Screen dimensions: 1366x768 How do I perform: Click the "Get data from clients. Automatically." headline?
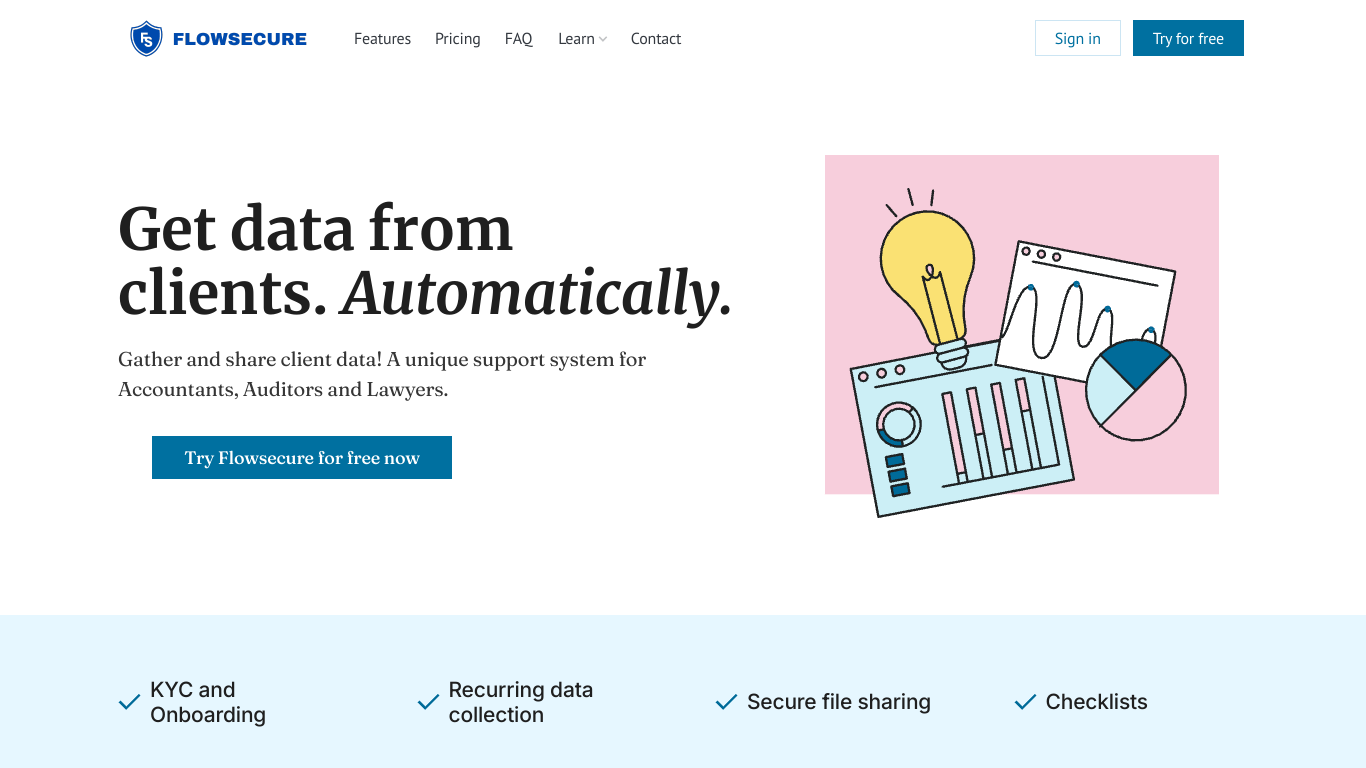tap(426, 261)
